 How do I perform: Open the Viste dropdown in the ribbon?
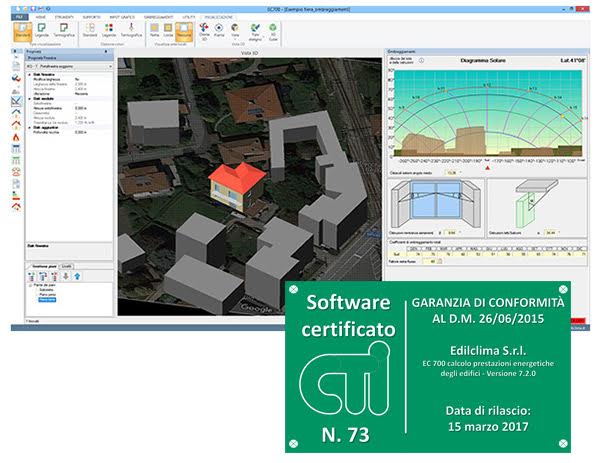click(x=235, y=31)
